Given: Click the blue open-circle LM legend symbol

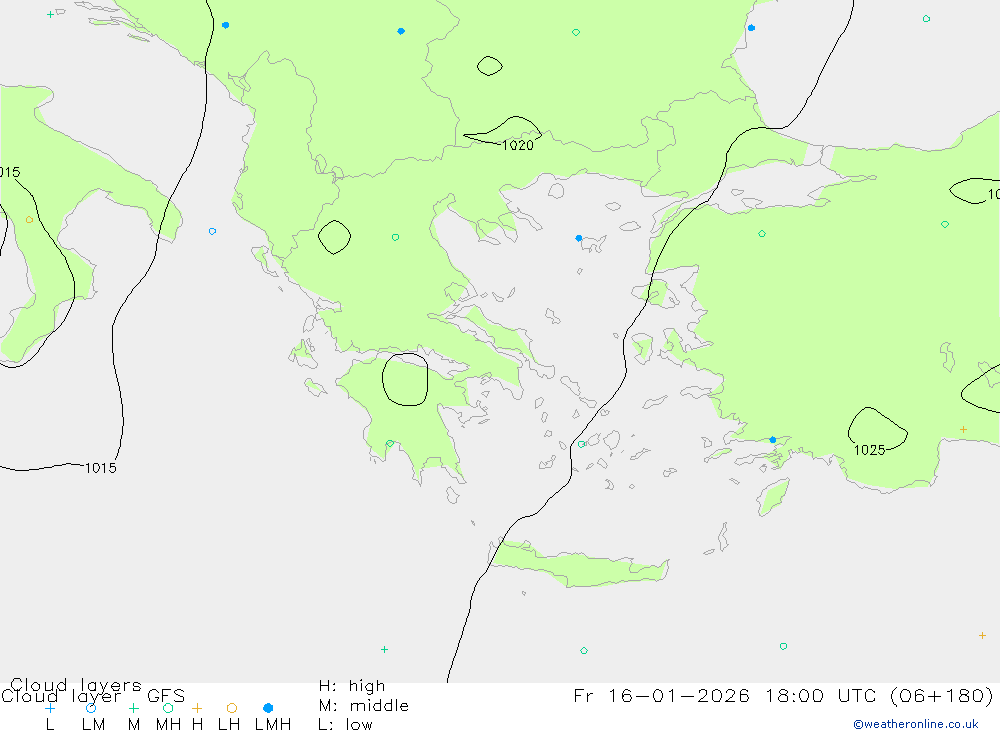Looking at the screenshot, I should click(91, 708).
